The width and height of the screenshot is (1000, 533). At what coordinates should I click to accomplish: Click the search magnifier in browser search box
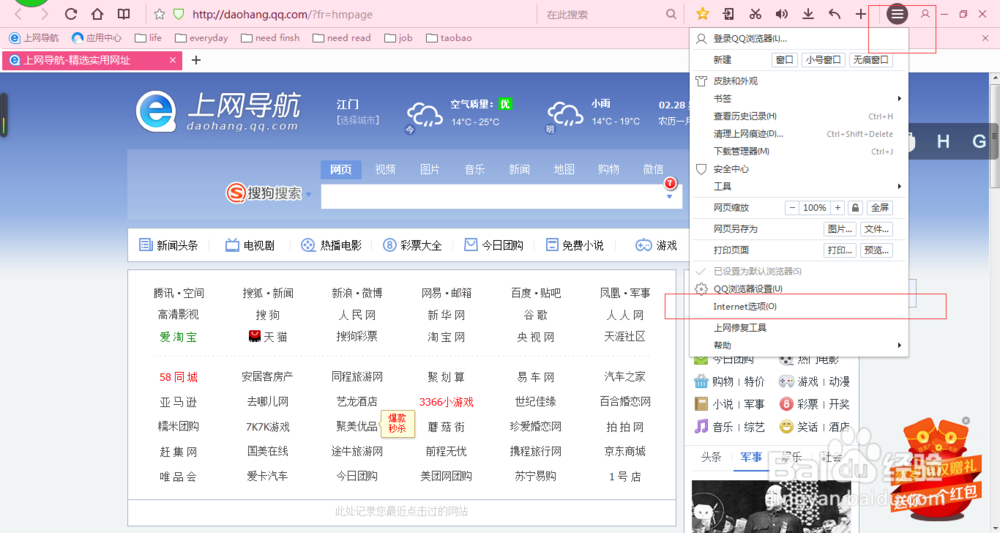coord(671,14)
